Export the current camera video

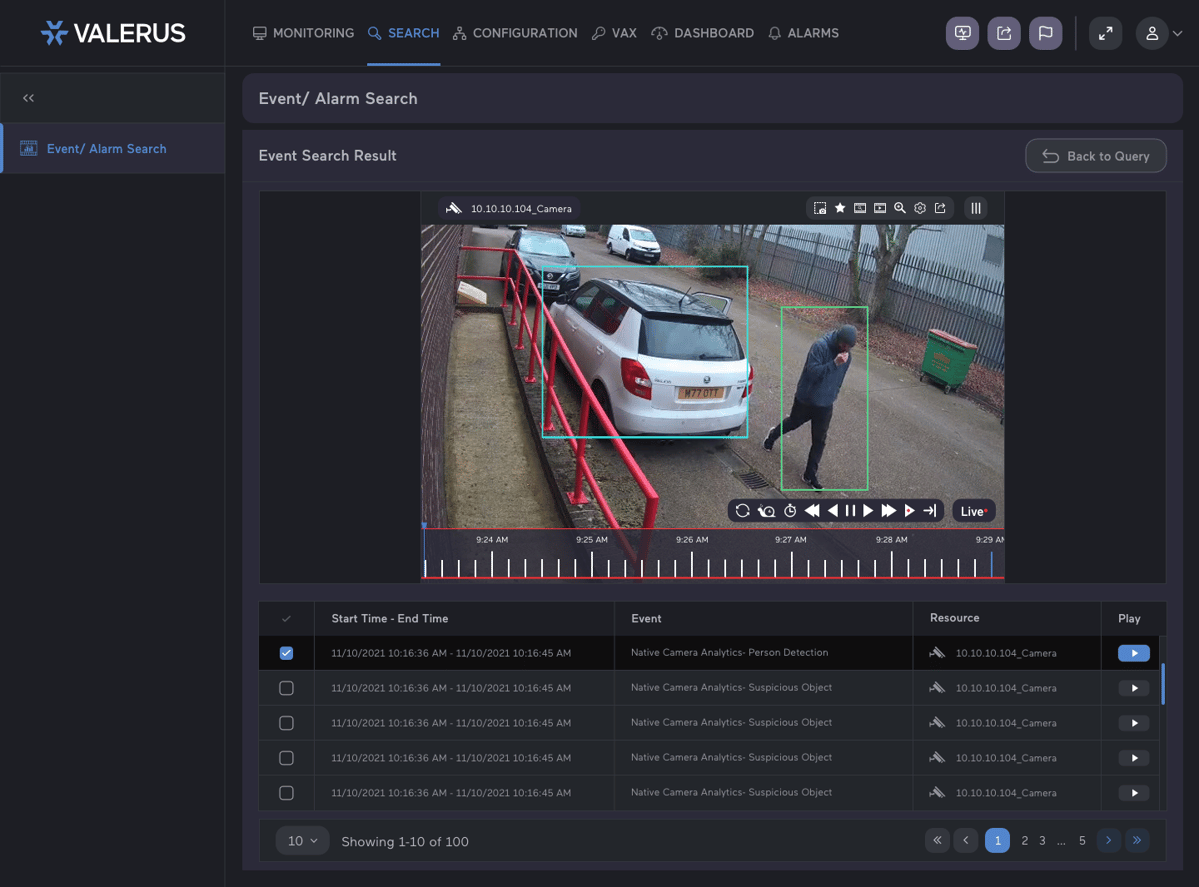940,208
